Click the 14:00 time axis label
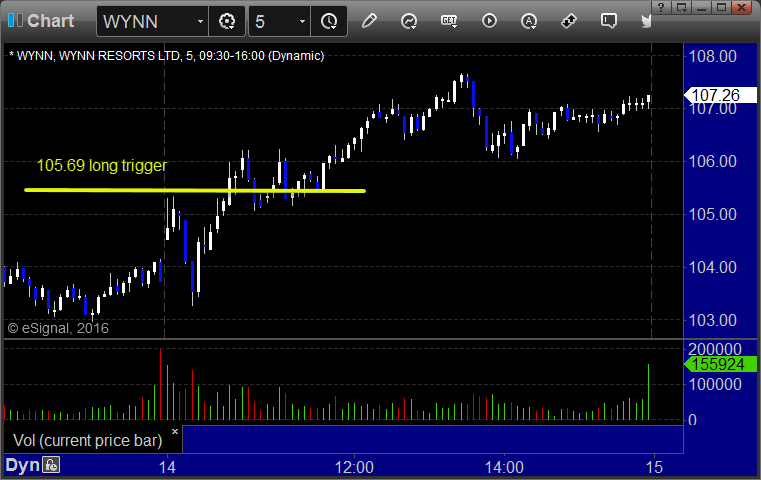Image resolution: width=761 pixels, height=480 pixels. click(x=504, y=467)
